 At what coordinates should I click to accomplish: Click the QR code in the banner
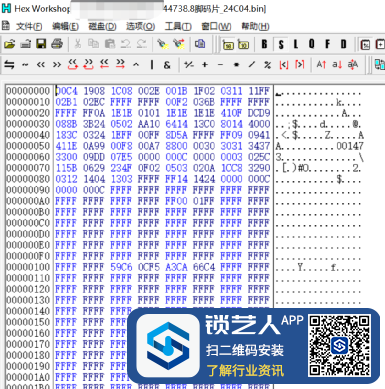pyautogui.click(x=339, y=345)
